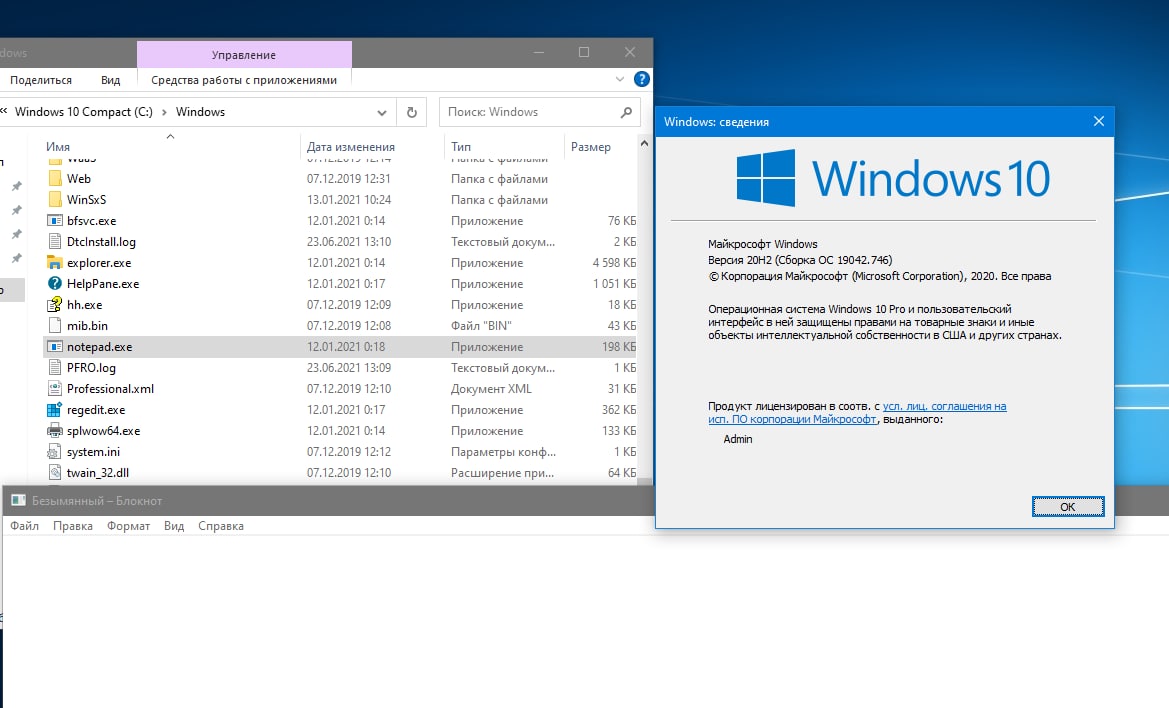Viewport: 1169px width, 708px height.
Task: Open the Правка menu in Notepad
Action: (72, 526)
